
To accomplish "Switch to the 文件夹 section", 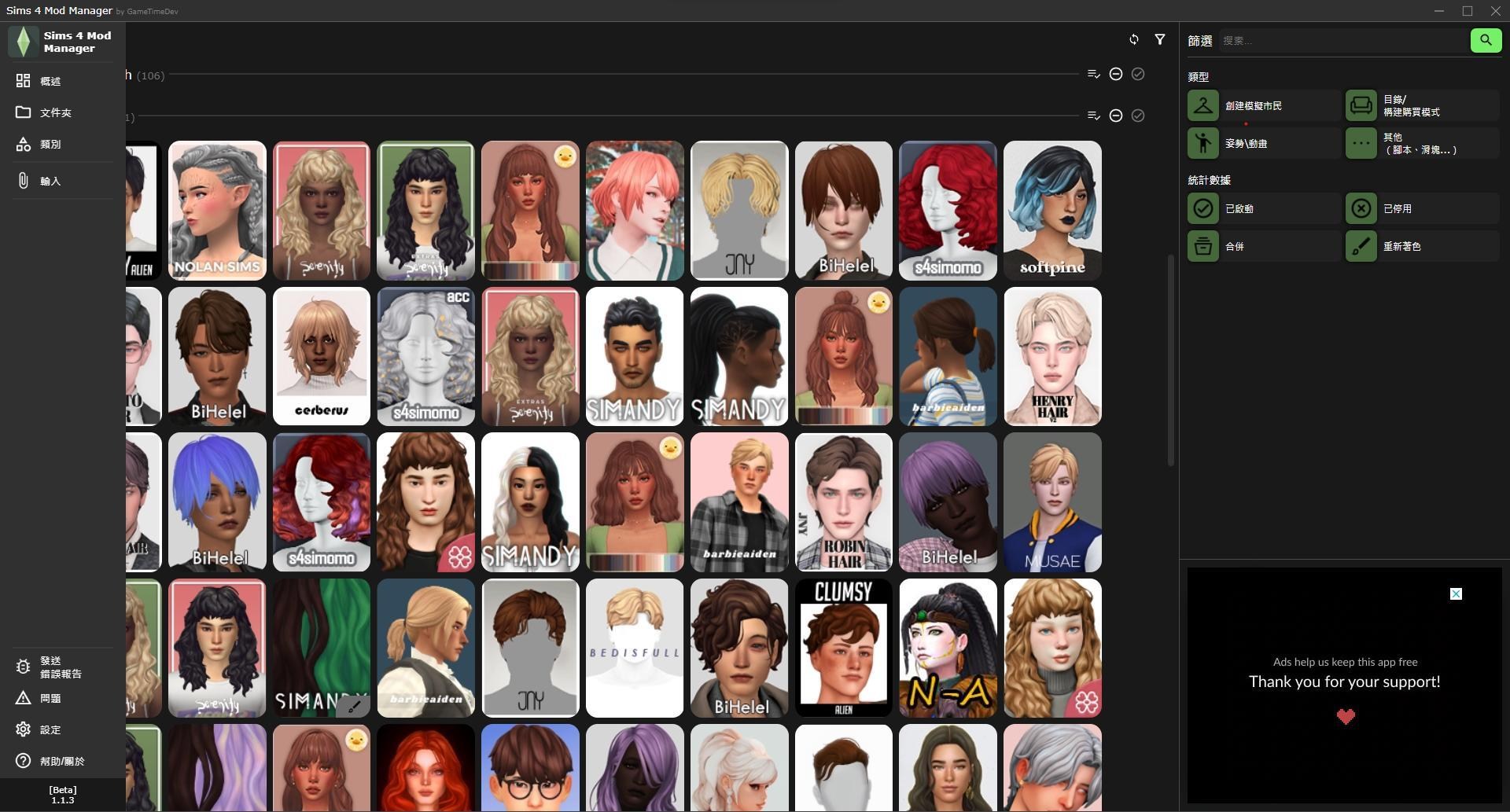I will pos(55,112).
